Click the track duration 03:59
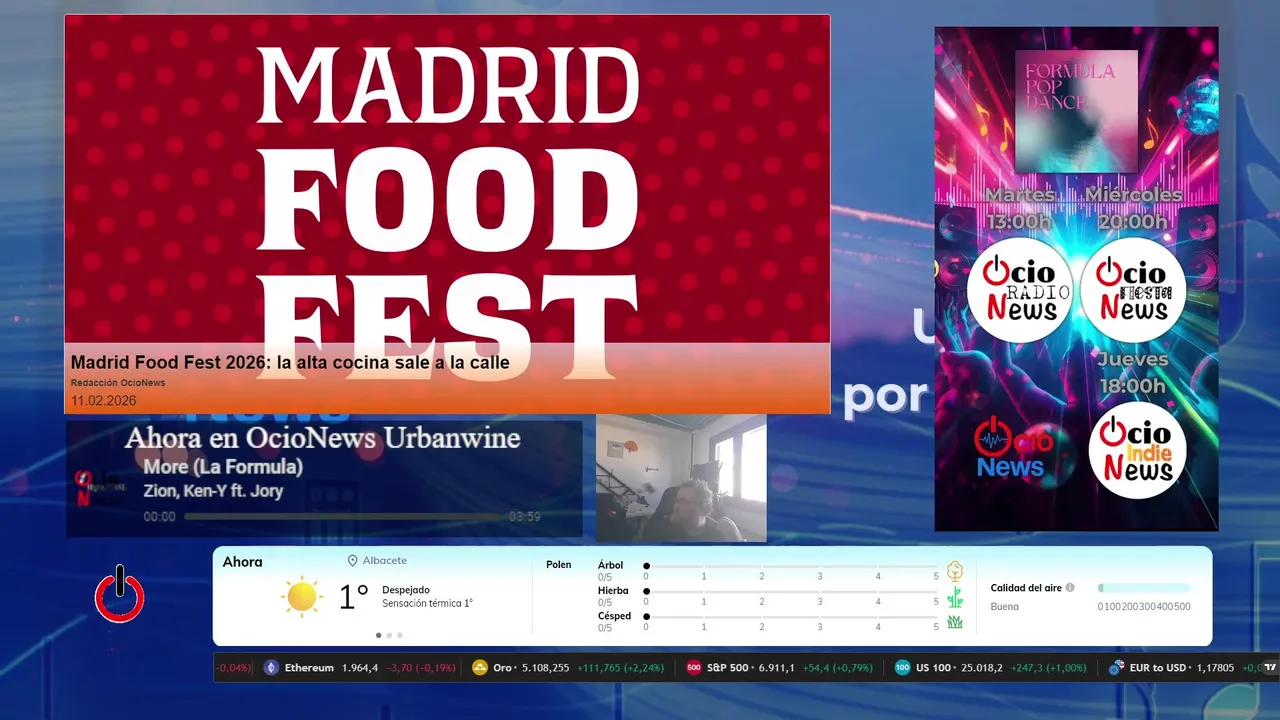The width and height of the screenshot is (1280, 720). tap(525, 517)
